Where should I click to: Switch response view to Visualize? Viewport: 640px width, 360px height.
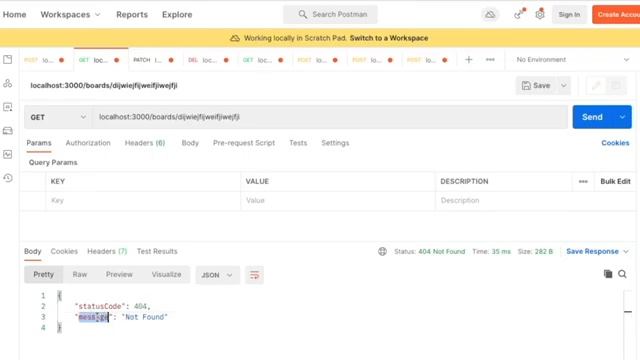pyautogui.click(x=166, y=274)
